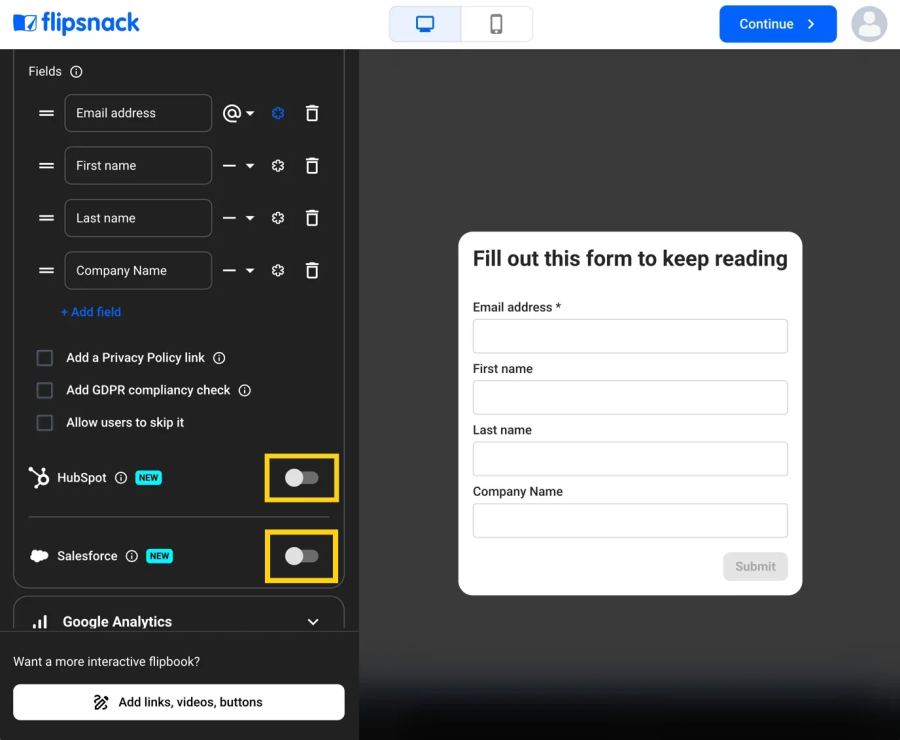The image size is (900, 740).
Task: Click the Add field link
Action: 91,311
